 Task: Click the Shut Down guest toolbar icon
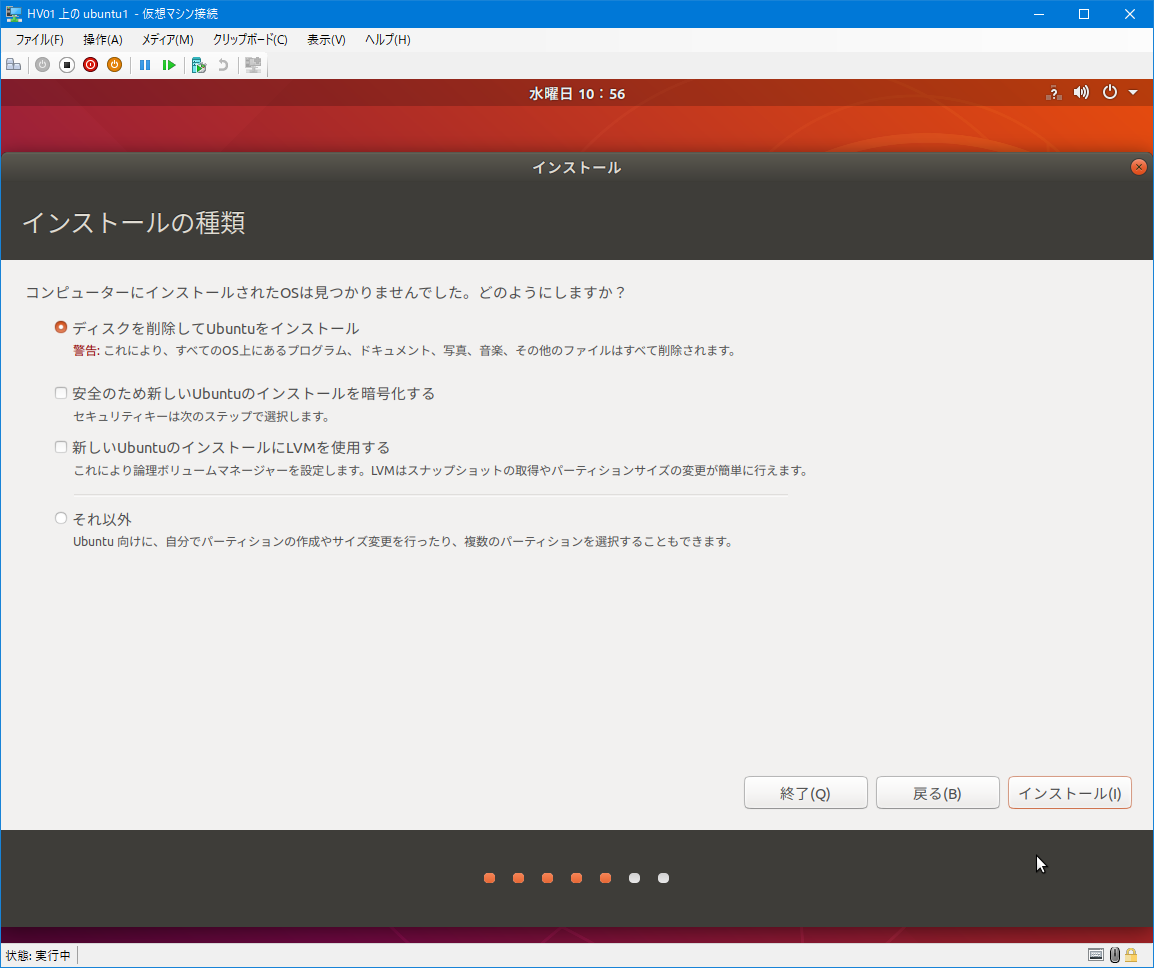[90, 65]
